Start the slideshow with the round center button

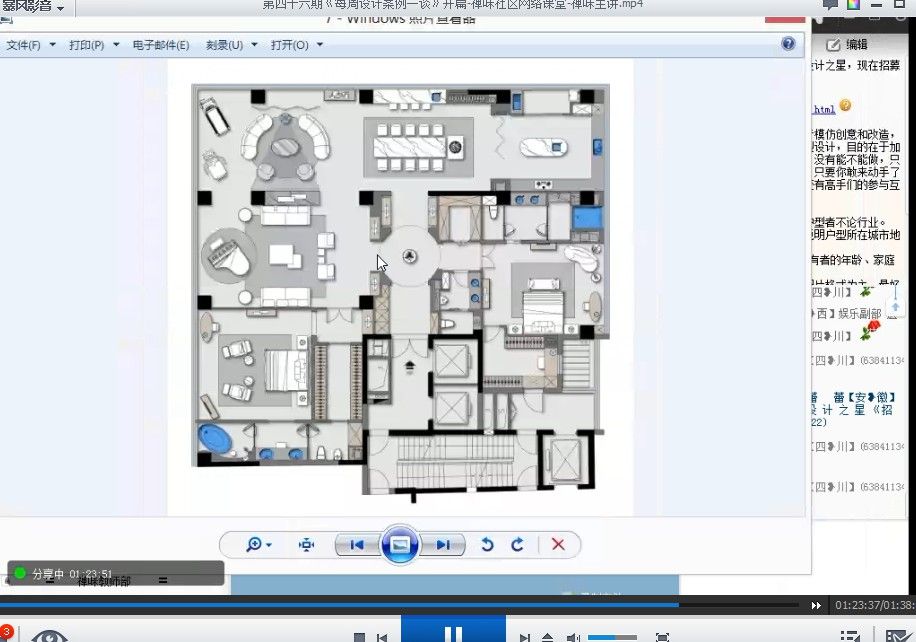(x=400, y=544)
